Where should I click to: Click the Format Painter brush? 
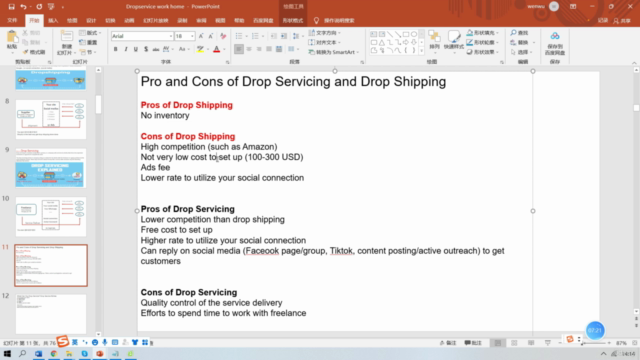pos(34,52)
